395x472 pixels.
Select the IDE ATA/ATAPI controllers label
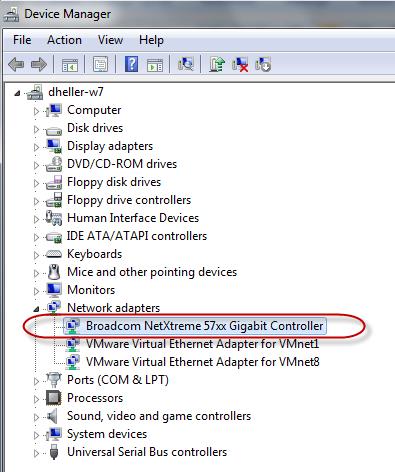(x=137, y=236)
